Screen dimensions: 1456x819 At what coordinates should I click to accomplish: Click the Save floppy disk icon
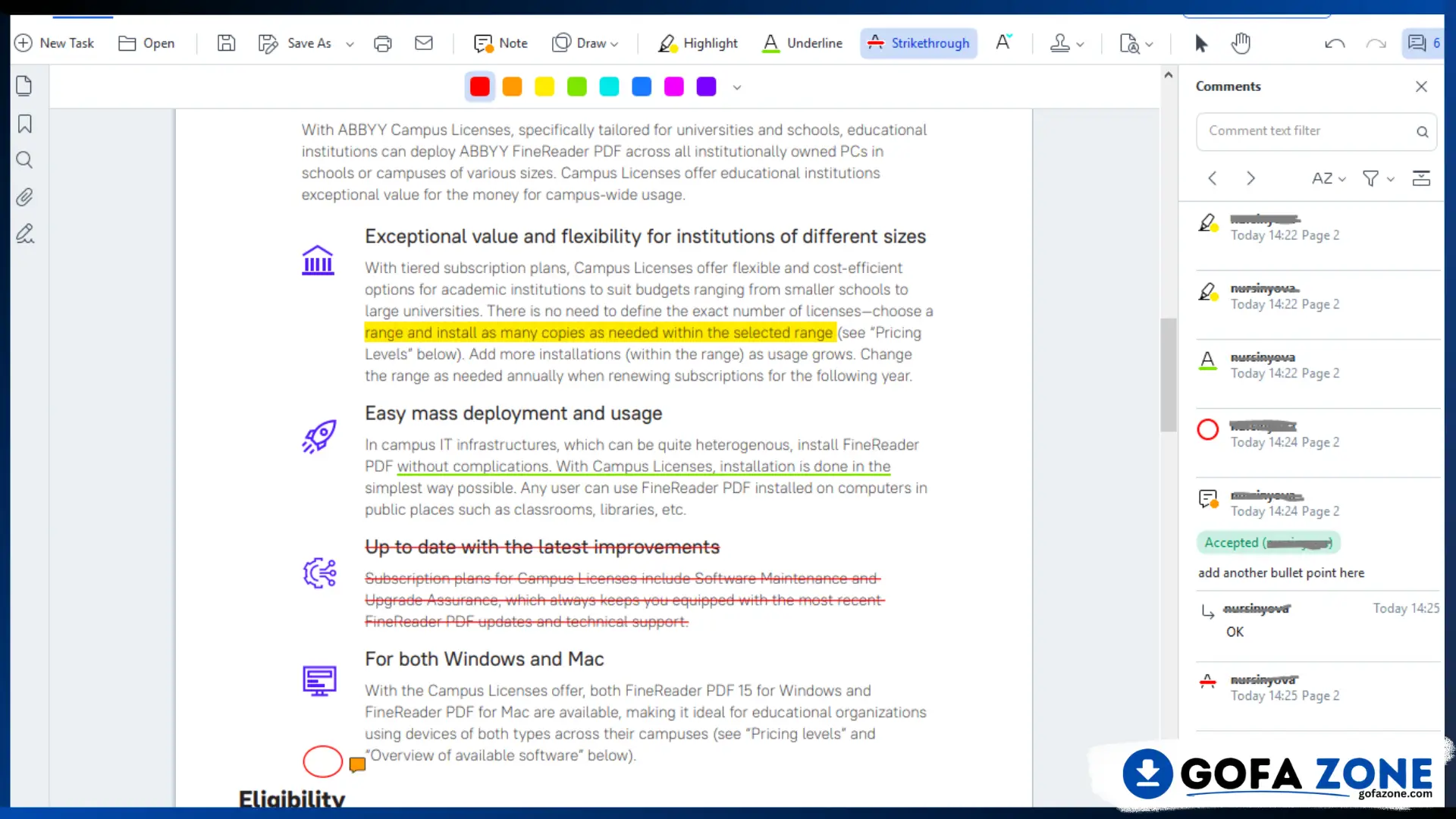click(226, 43)
